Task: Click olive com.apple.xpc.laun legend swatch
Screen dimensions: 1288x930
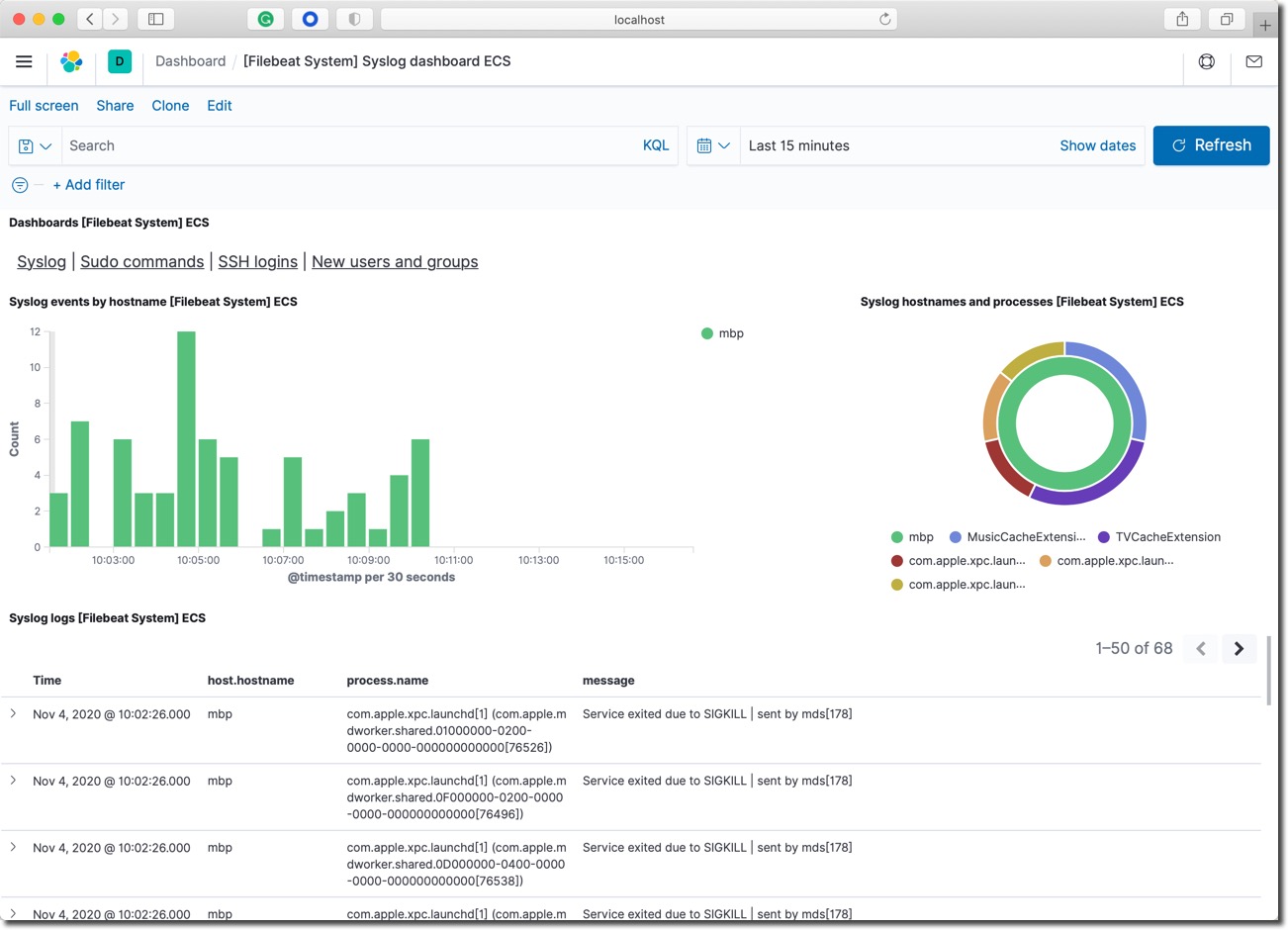Action: point(897,585)
